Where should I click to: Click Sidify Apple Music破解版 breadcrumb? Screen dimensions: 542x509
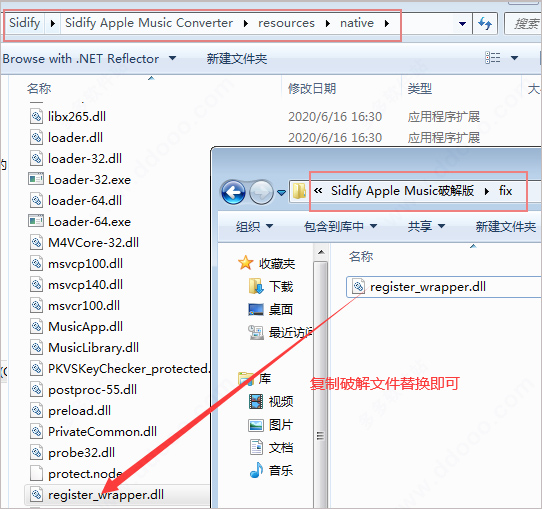[x=403, y=191]
